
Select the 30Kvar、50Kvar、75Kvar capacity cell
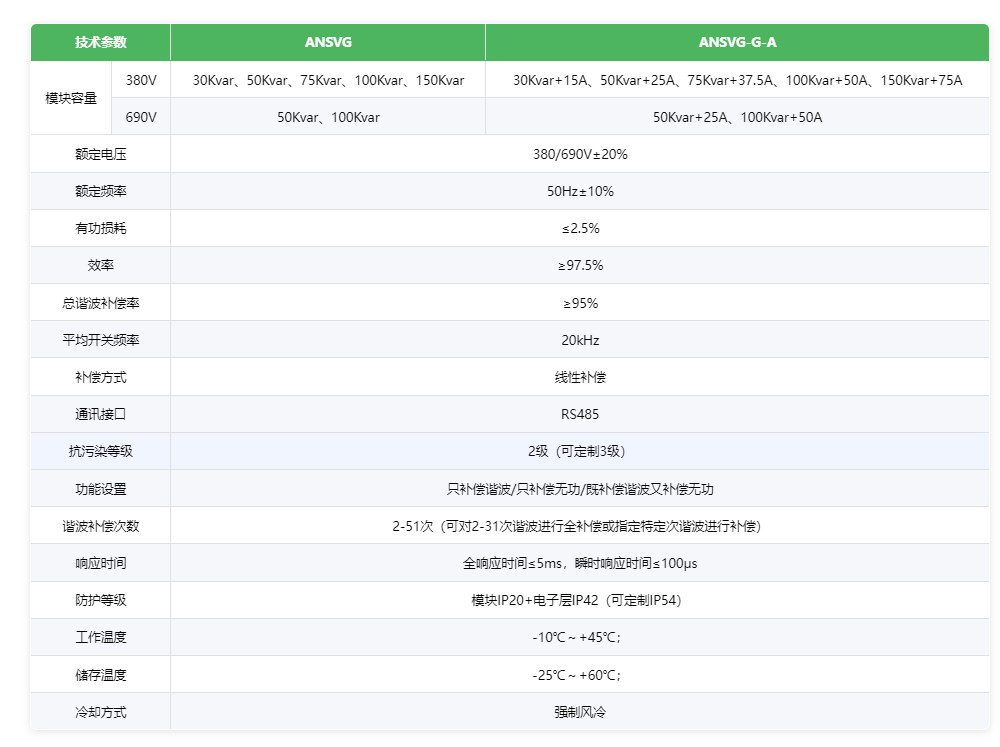(328, 80)
